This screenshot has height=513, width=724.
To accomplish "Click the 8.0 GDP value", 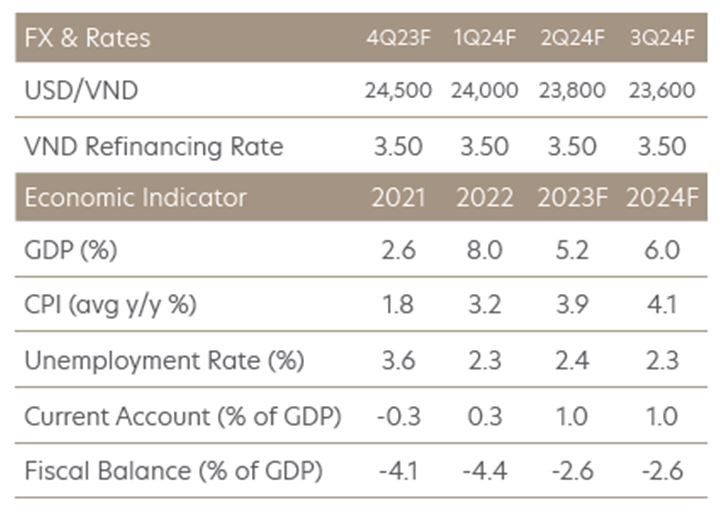I will pos(485,251).
